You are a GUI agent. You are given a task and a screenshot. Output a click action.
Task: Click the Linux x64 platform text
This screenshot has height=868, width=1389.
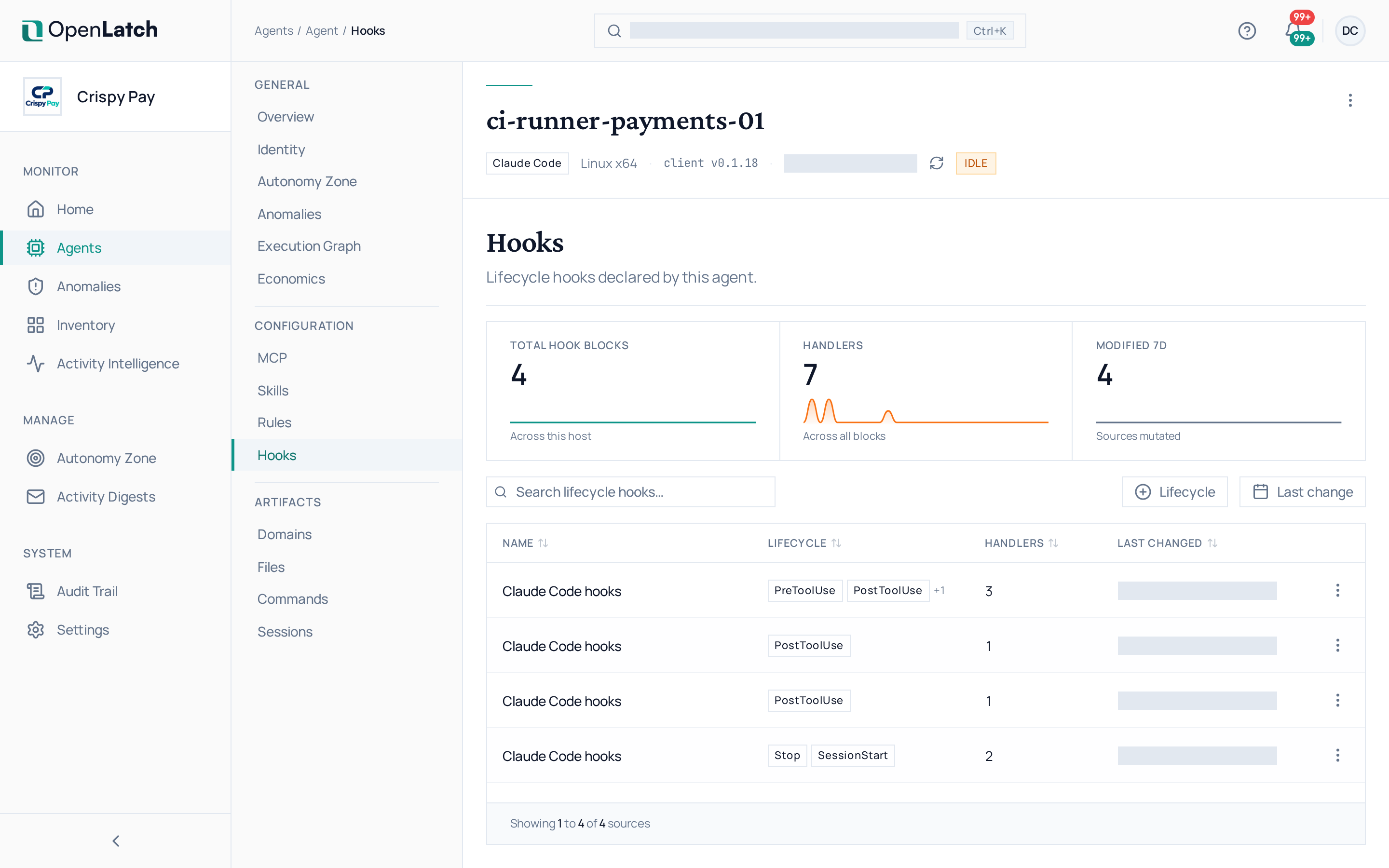coord(608,163)
